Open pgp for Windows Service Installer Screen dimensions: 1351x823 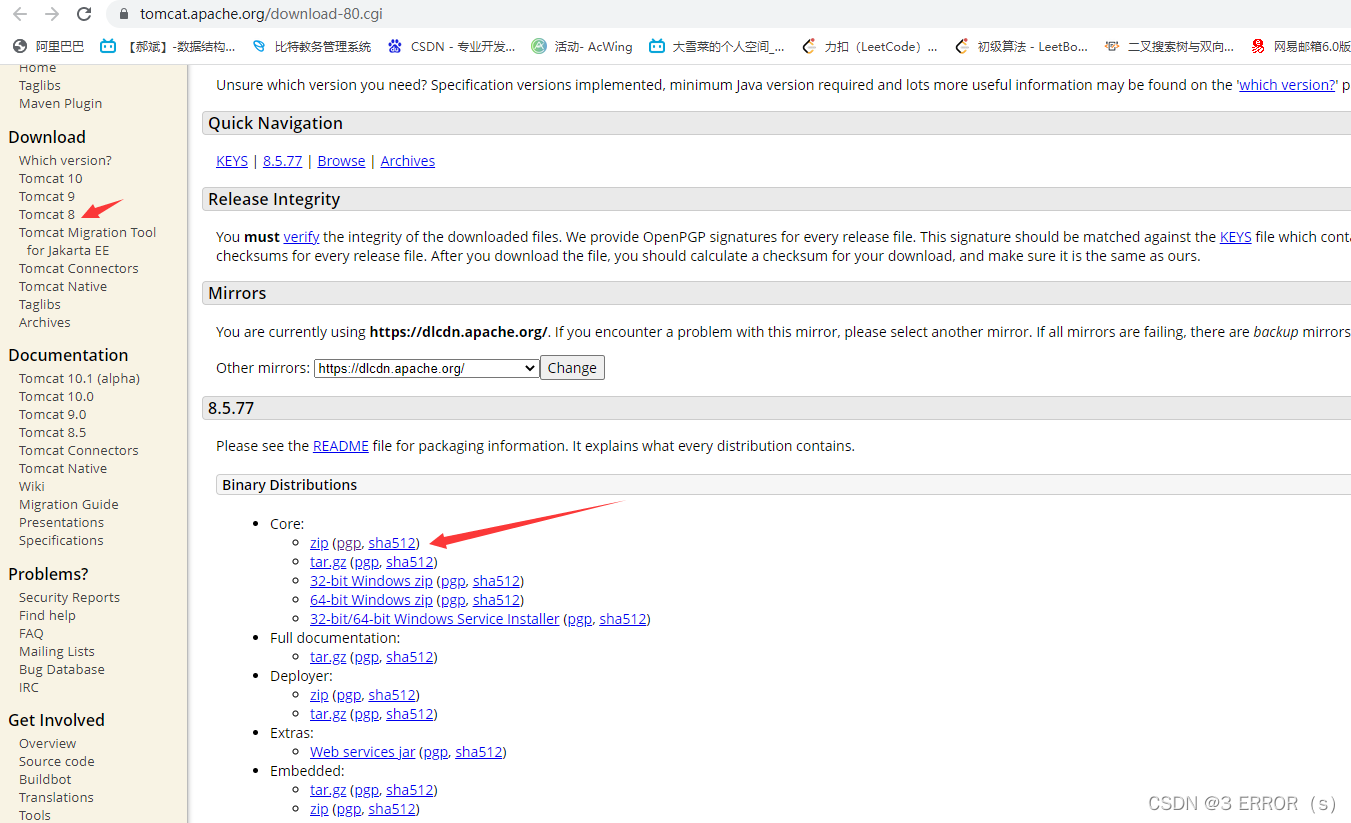point(580,619)
